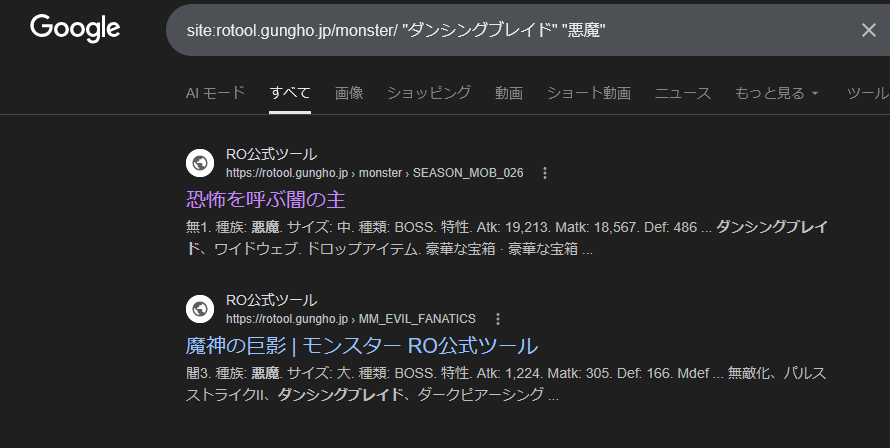890x448 pixels.
Task: Open three-dot menu beside MM_EVIL_FANATICS URL
Action: click(x=497, y=319)
